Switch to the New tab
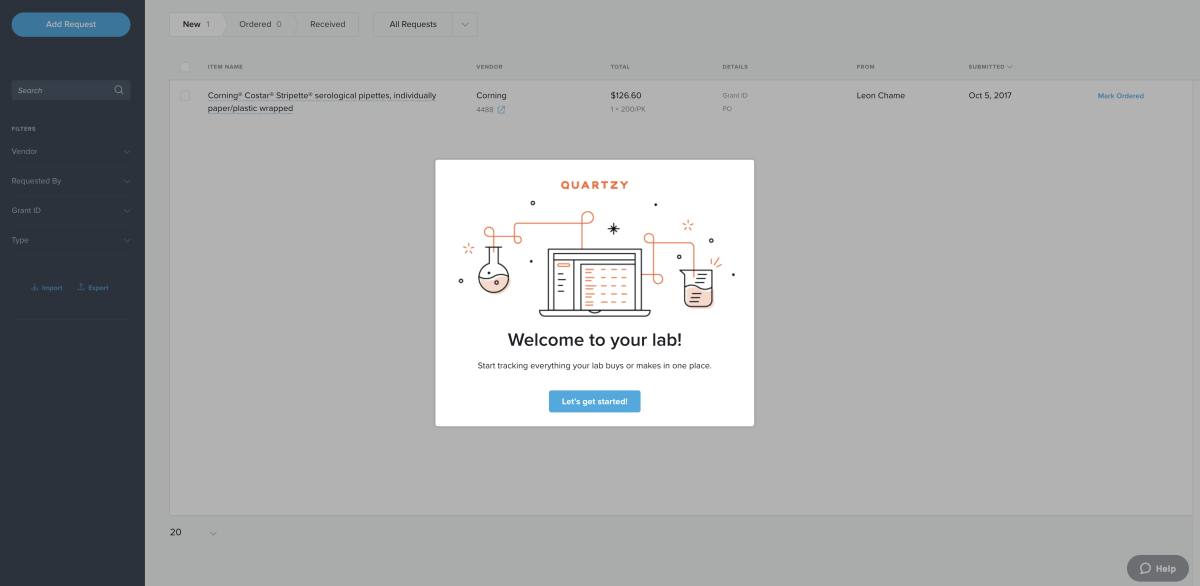1200x586 pixels. 196,24
